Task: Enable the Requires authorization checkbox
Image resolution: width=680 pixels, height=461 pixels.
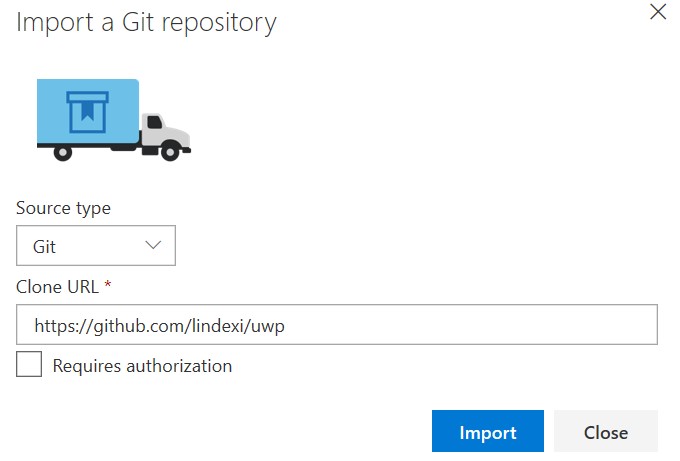Action: point(29,364)
